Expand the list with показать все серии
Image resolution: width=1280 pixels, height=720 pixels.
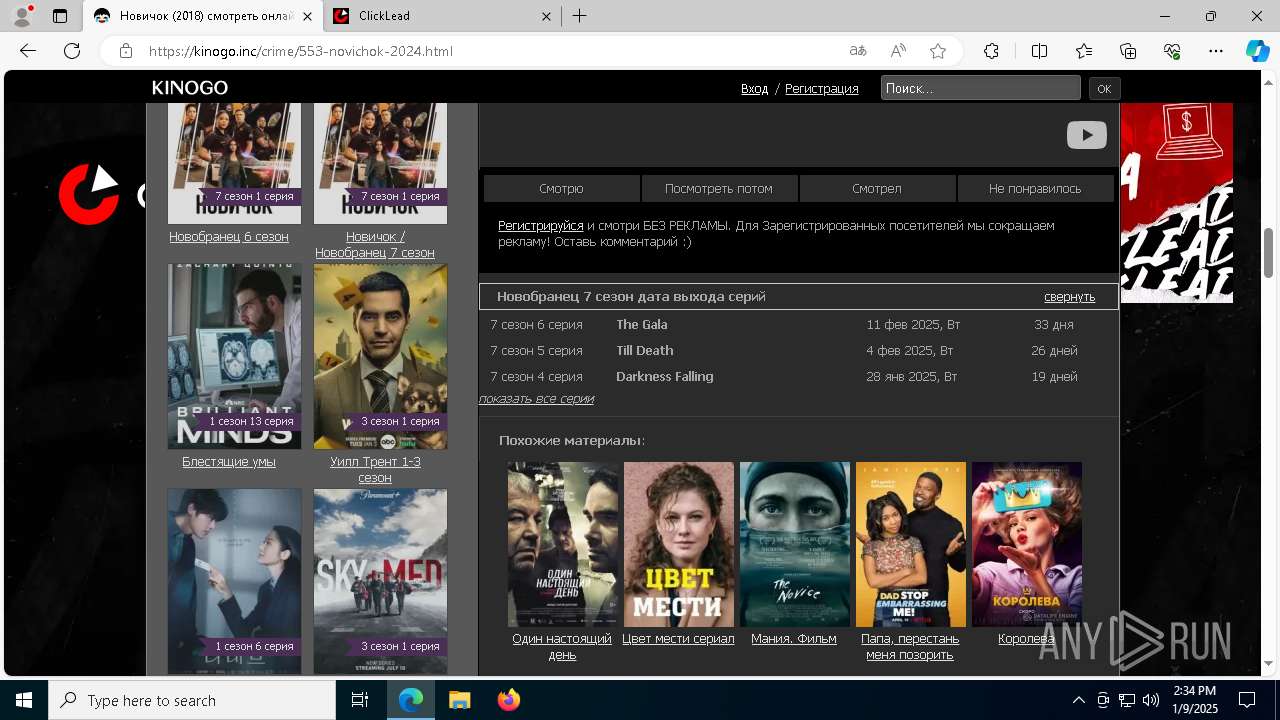click(537, 399)
